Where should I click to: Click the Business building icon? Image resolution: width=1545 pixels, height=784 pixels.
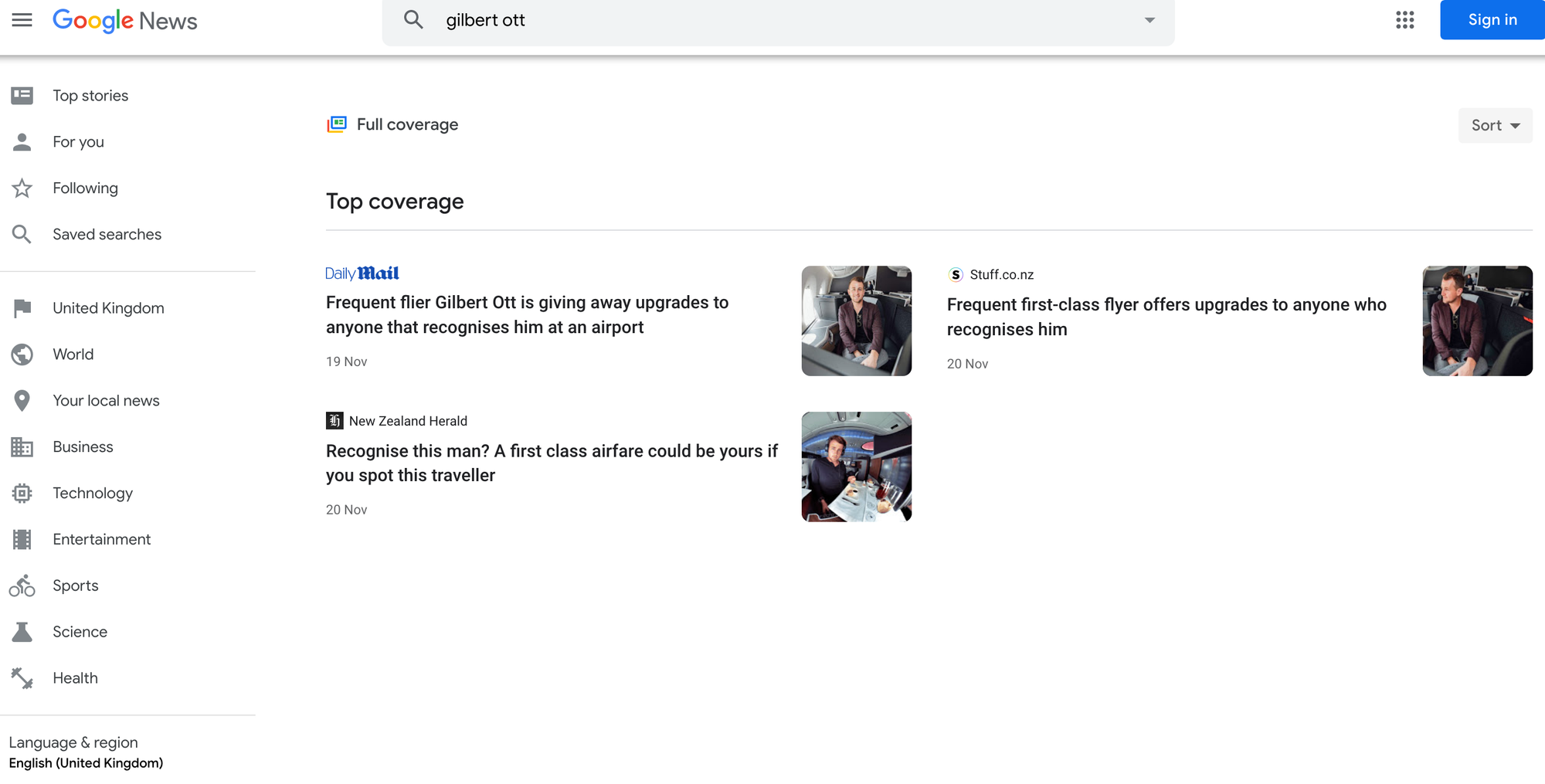click(22, 447)
